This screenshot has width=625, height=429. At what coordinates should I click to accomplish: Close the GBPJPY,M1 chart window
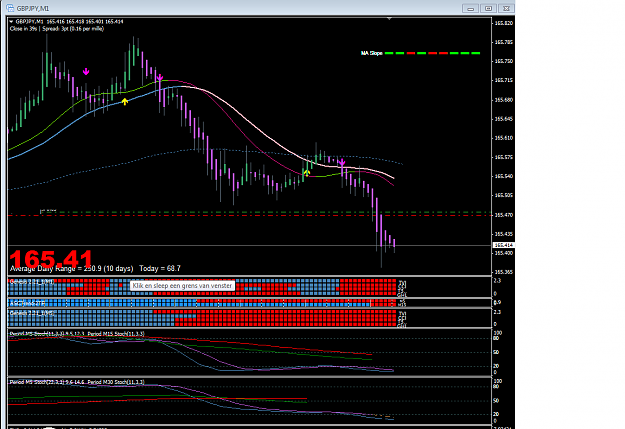[x=506, y=8]
